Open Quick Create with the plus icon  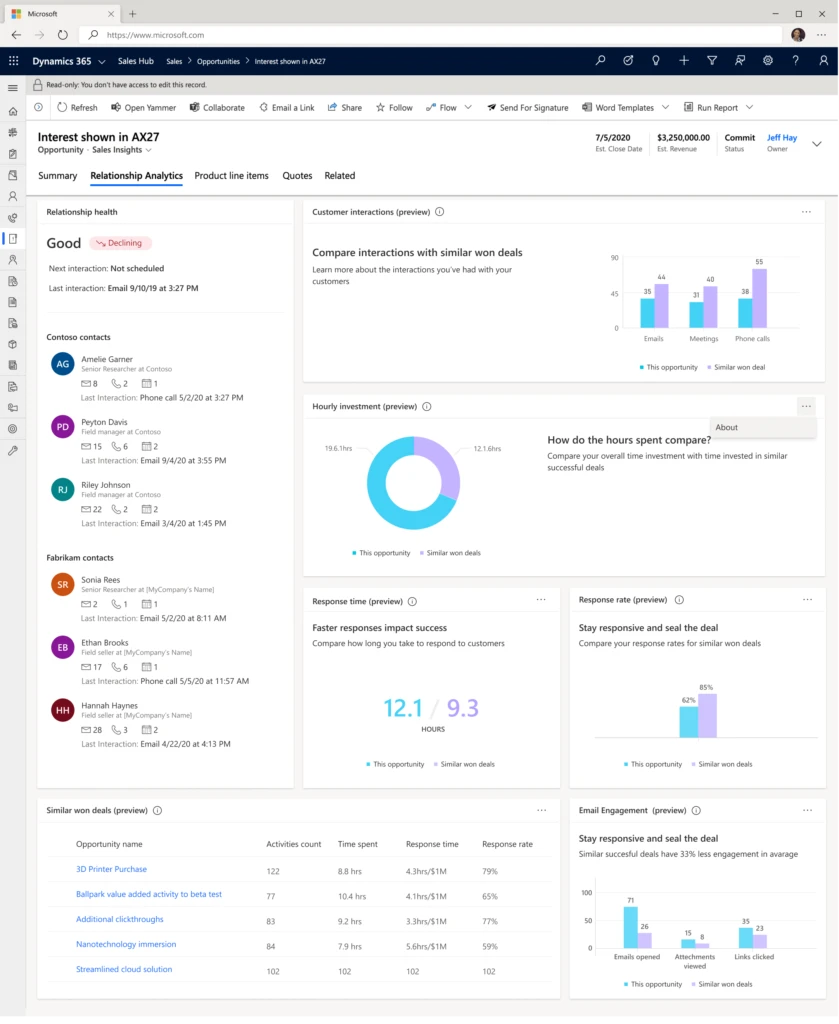coord(684,61)
